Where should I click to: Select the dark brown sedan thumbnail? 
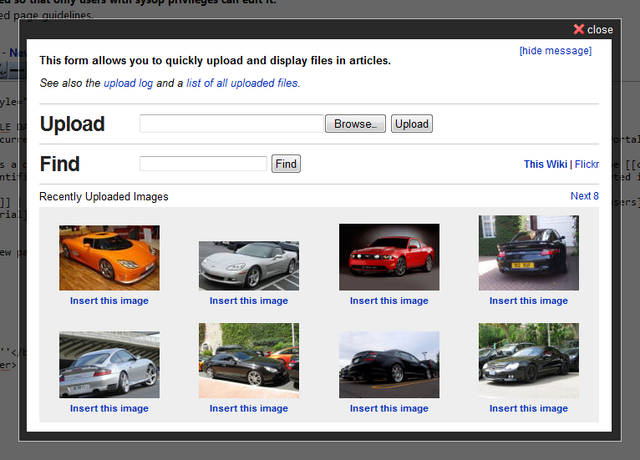point(249,360)
